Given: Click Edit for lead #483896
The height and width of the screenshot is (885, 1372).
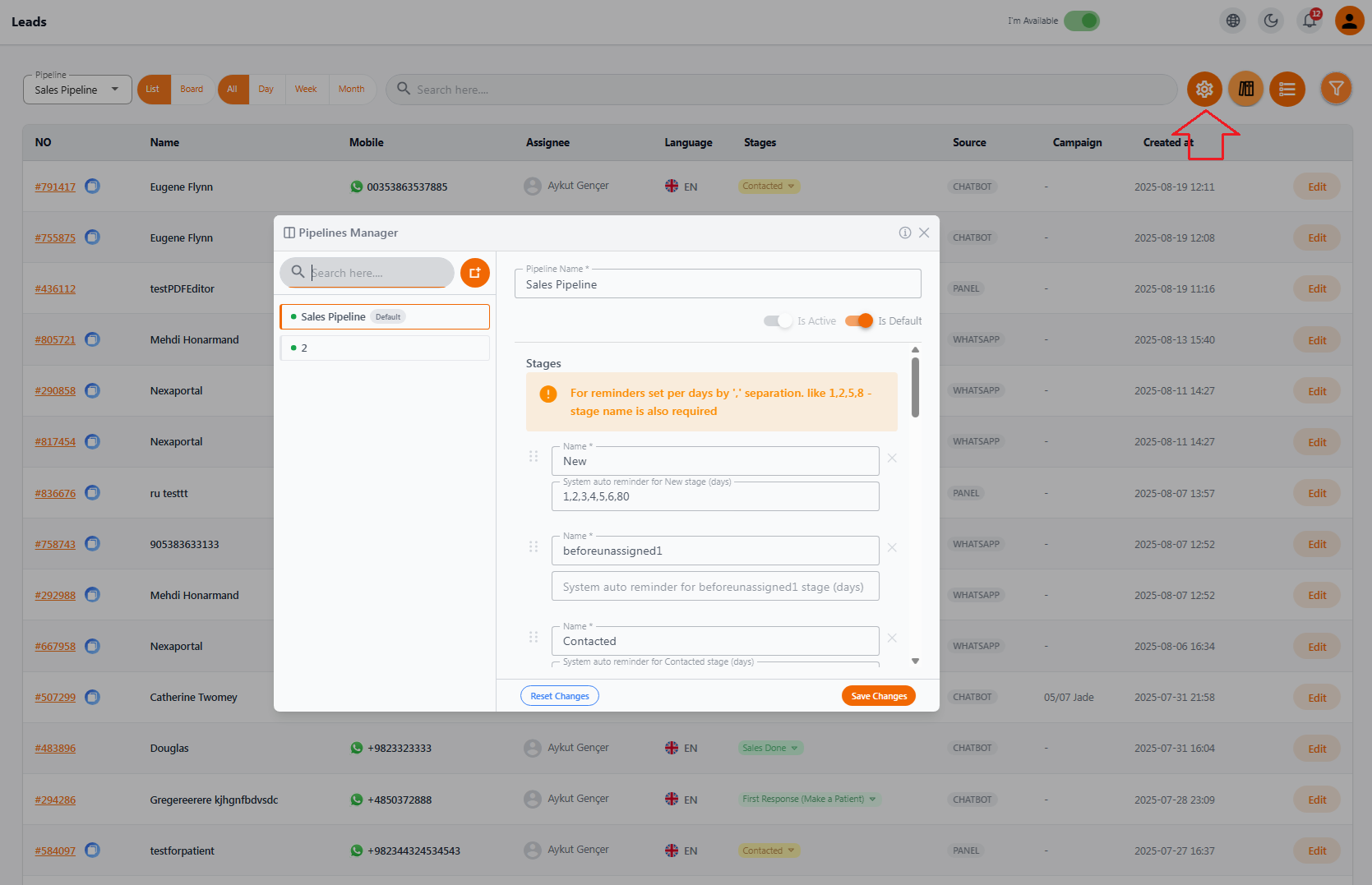Looking at the screenshot, I should 1317,749.
